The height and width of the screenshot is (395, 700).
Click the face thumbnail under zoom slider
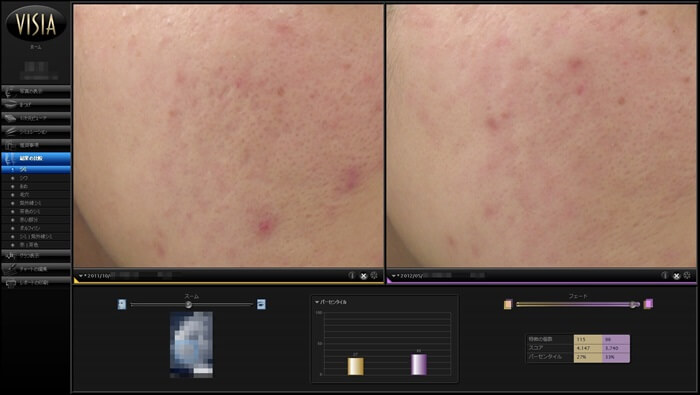point(192,345)
